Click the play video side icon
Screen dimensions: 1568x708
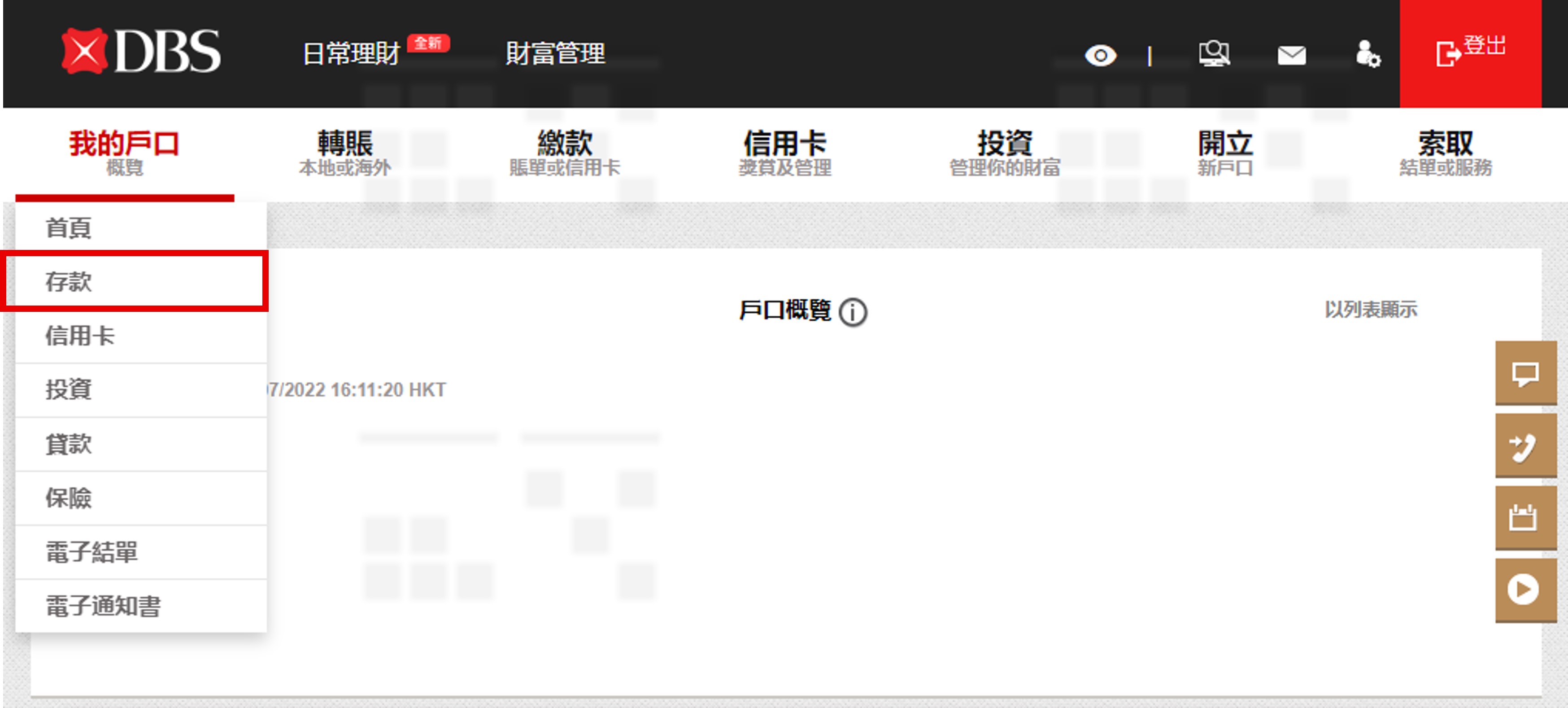1525,590
